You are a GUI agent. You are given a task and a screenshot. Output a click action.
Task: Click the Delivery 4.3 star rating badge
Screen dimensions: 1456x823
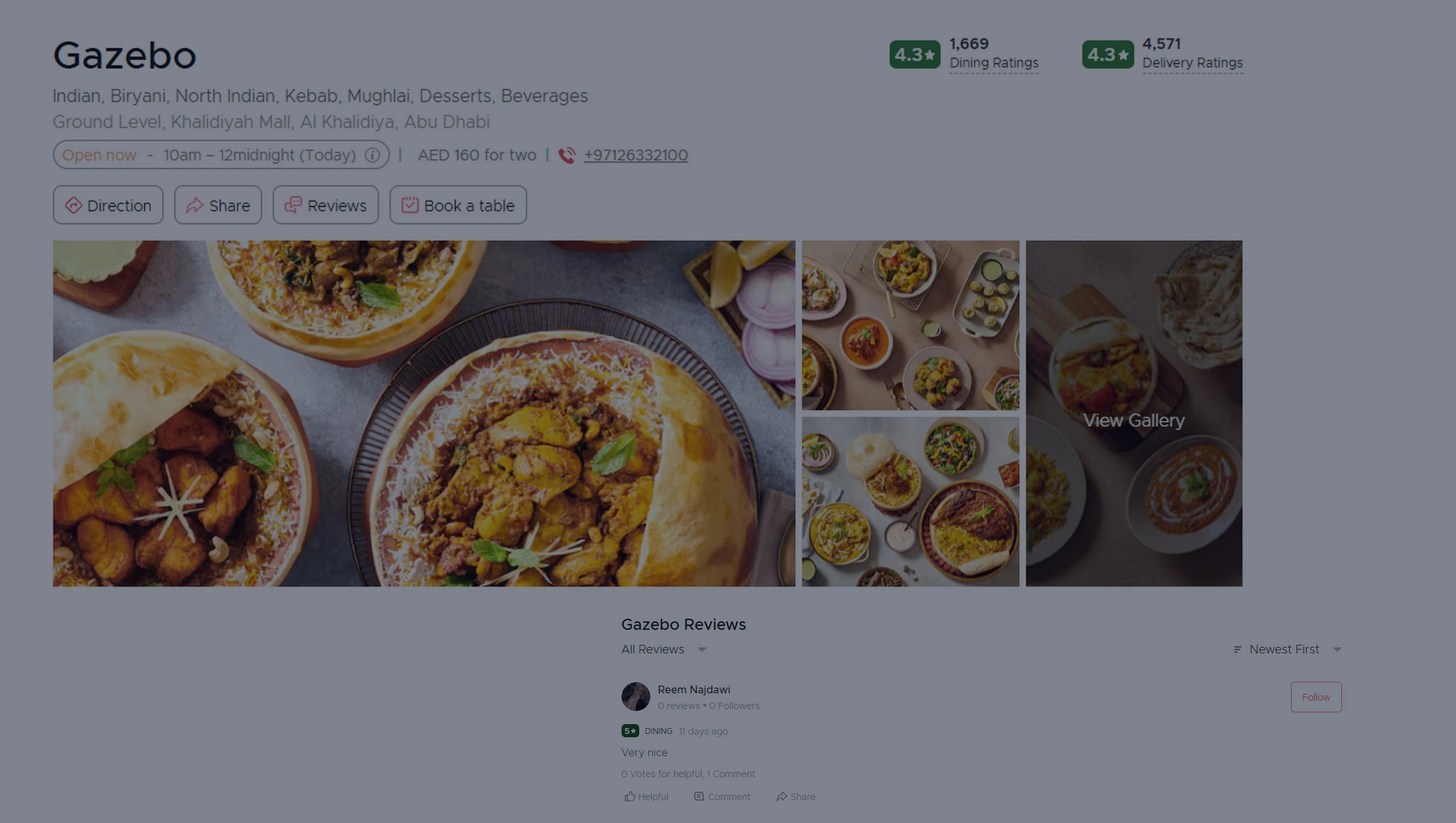pos(1107,54)
